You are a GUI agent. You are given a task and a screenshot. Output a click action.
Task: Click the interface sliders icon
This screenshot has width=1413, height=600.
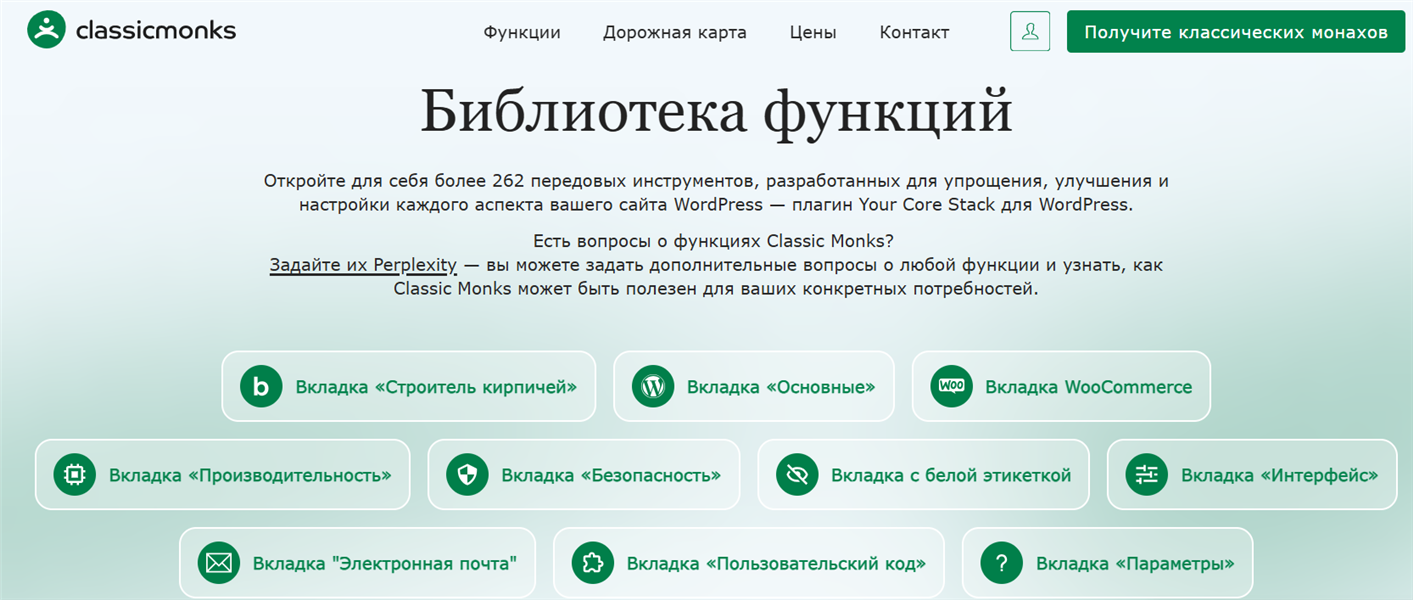1146,475
